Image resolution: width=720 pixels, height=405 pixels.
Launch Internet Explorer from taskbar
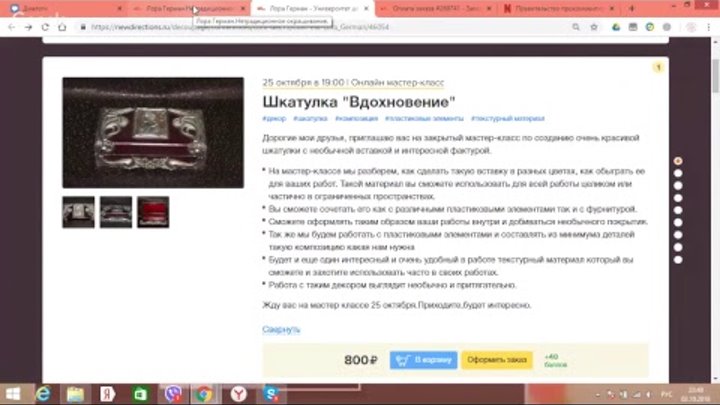[43, 394]
